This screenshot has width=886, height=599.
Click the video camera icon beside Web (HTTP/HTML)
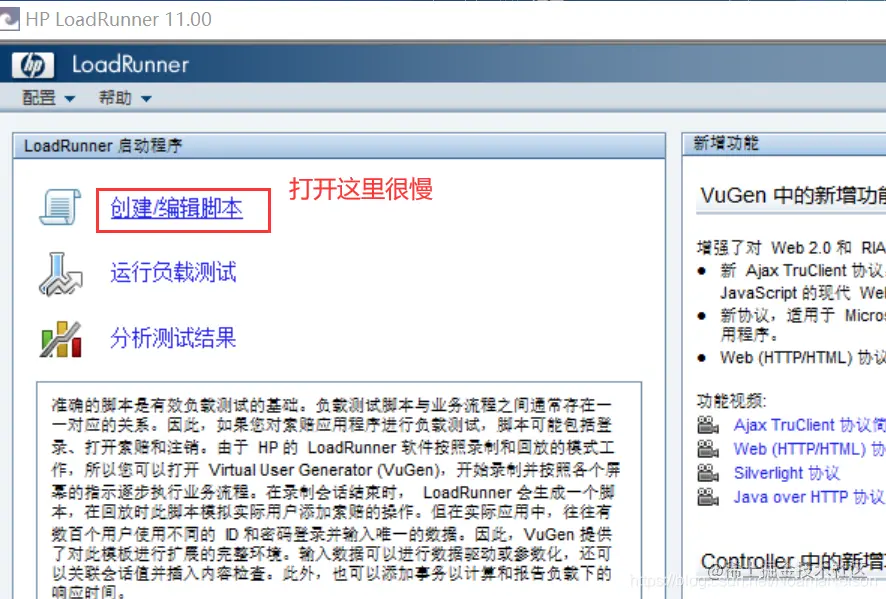point(708,449)
